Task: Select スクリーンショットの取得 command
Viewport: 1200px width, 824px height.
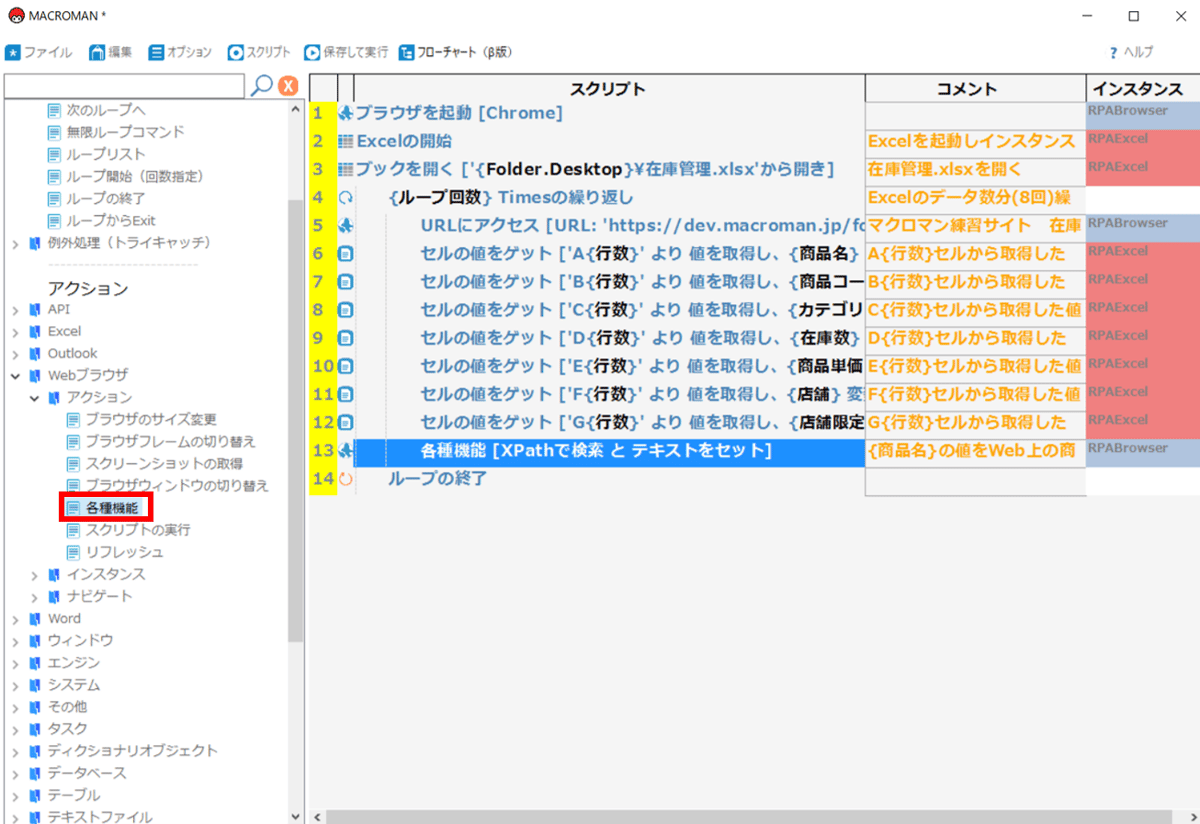Action: [164, 464]
